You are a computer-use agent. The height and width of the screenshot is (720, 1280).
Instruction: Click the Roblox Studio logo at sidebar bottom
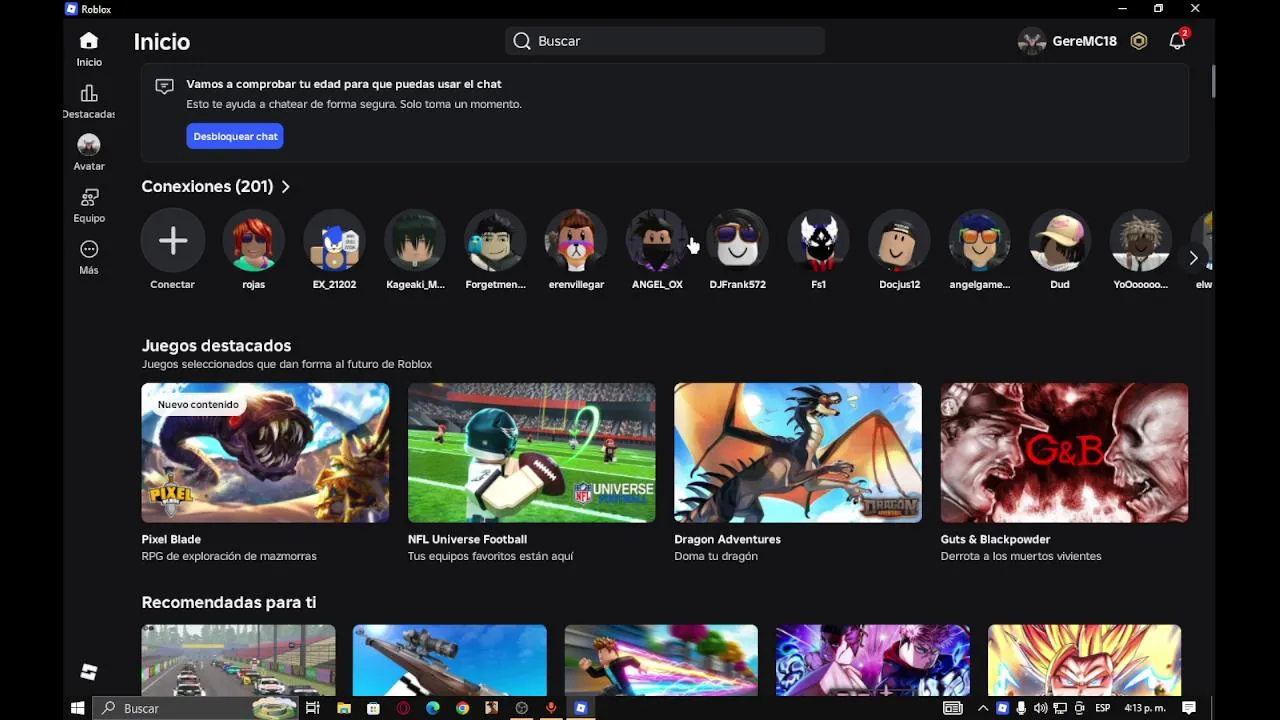[89, 672]
